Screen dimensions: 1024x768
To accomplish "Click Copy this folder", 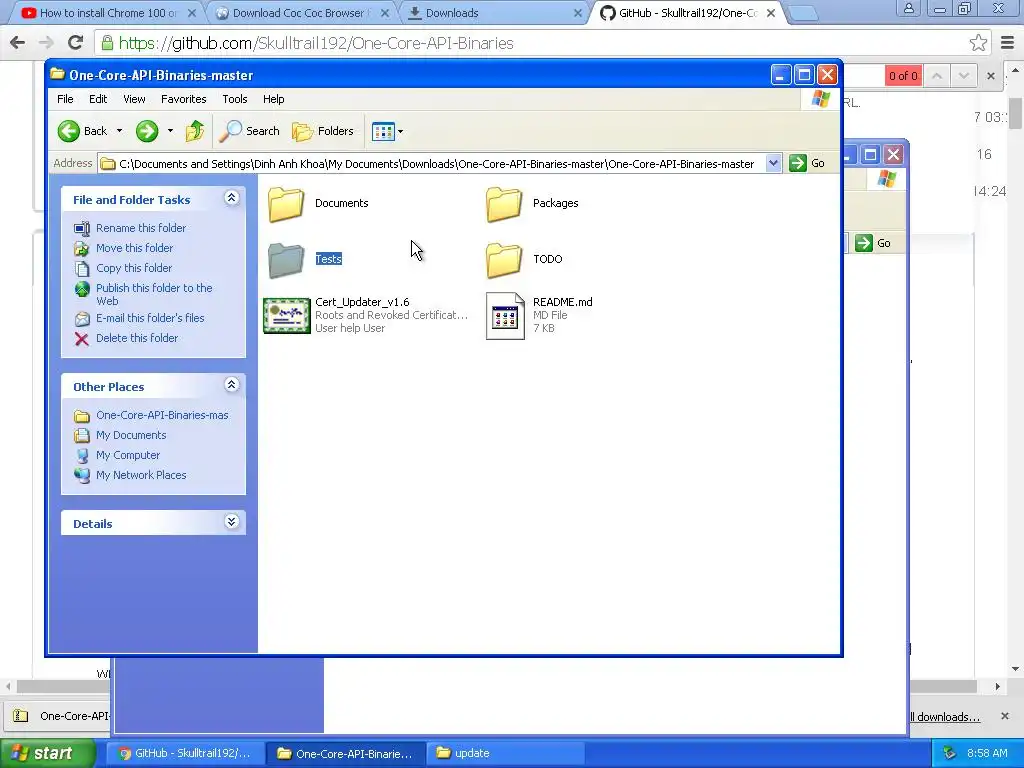I will [x=134, y=268].
